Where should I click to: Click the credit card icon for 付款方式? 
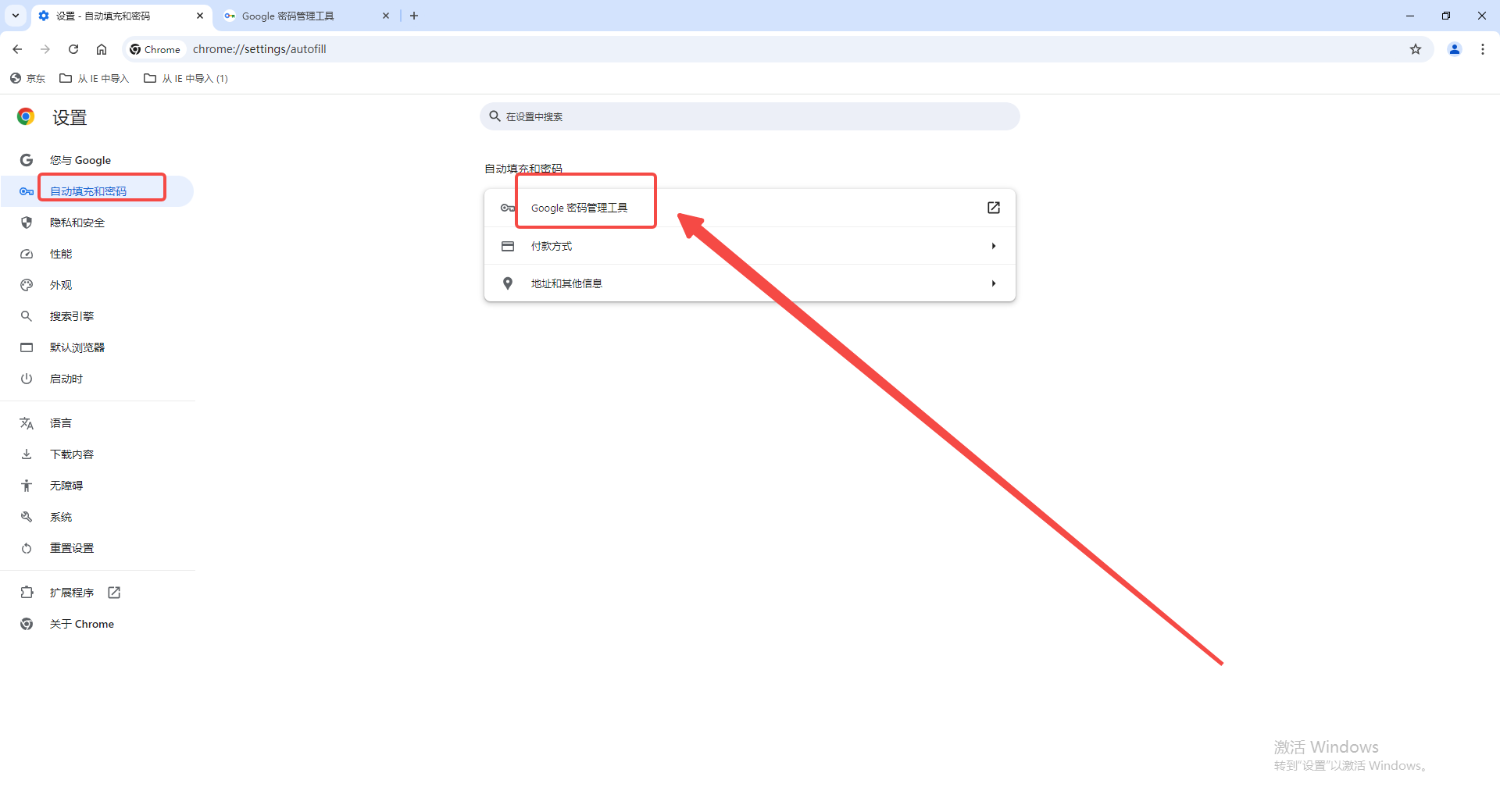coord(508,246)
